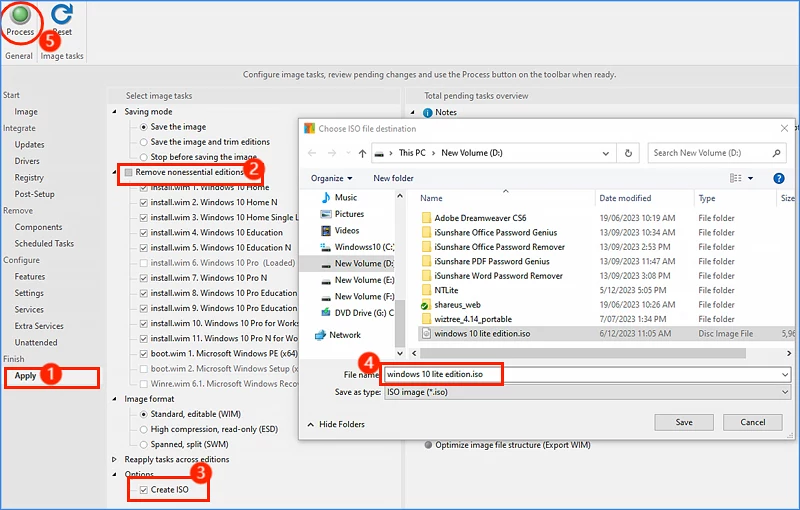Open the Registry page in sidebar

pyautogui.click(x=29, y=178)
